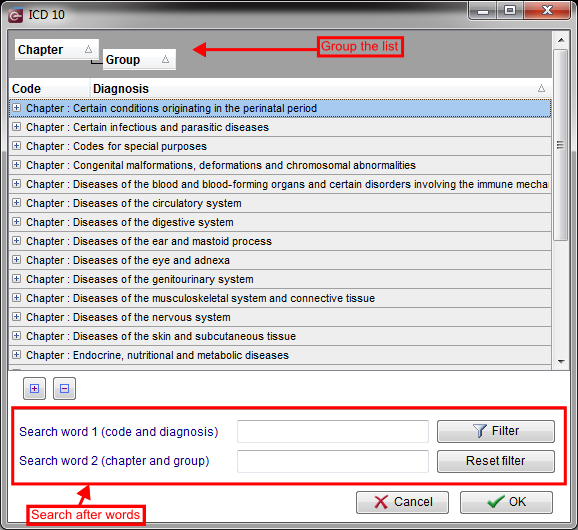578x530 pixels.
Task: Toggle sort arrow on Chapter grouping box
Action: 88,49
